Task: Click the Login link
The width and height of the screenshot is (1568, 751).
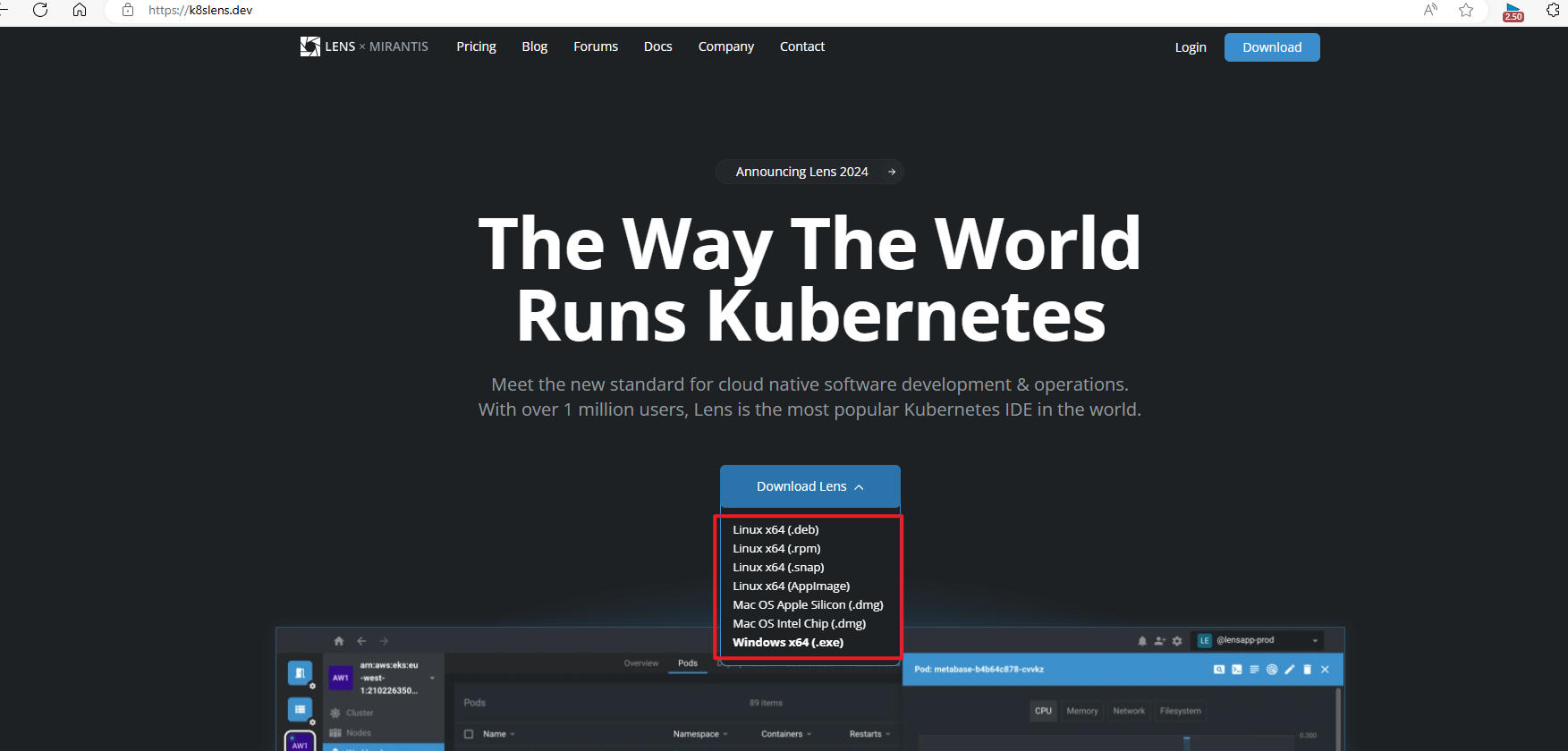Action: pyautogui.click(x=1191, y=47)
